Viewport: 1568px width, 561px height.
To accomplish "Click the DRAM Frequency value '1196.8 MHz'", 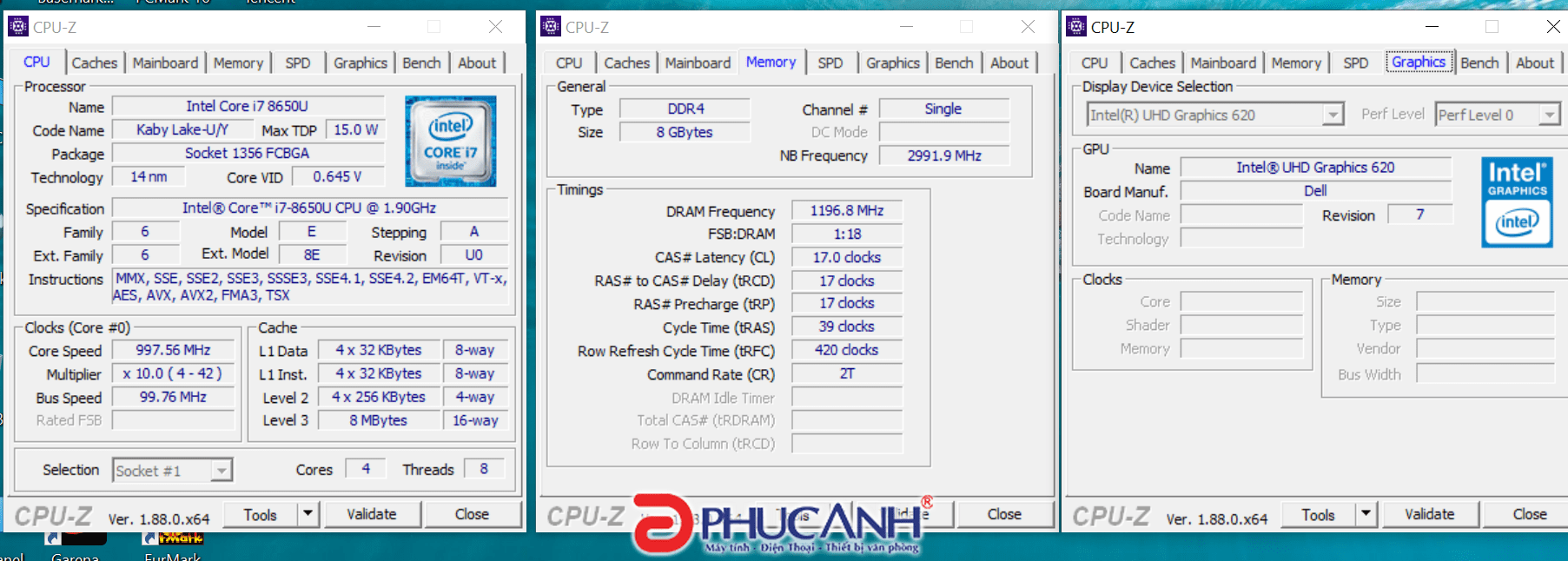I will [x=847, y=211].
